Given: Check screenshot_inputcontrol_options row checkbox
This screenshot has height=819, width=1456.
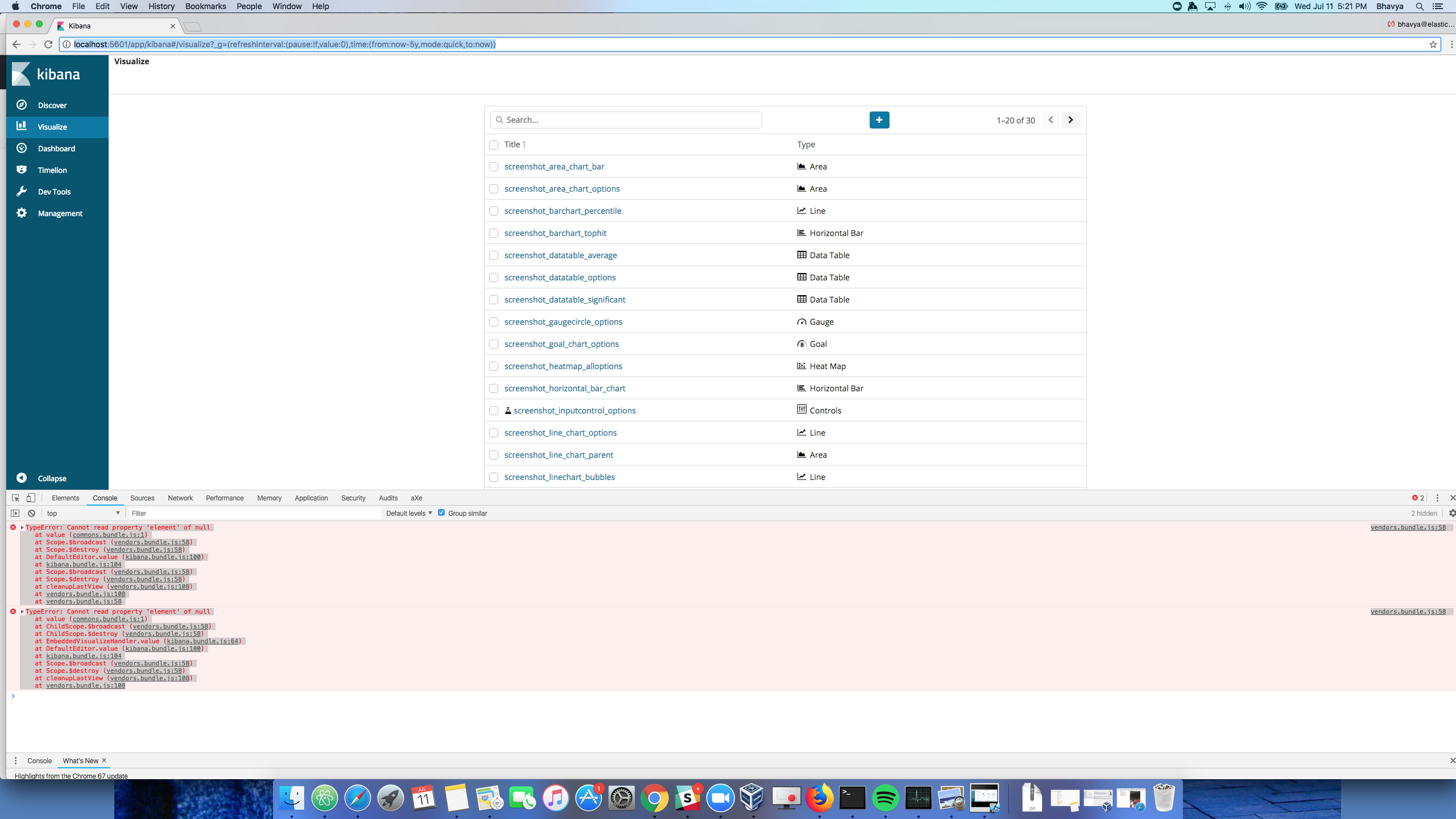Looking at the screenshot, I should (x=494, y=411).
